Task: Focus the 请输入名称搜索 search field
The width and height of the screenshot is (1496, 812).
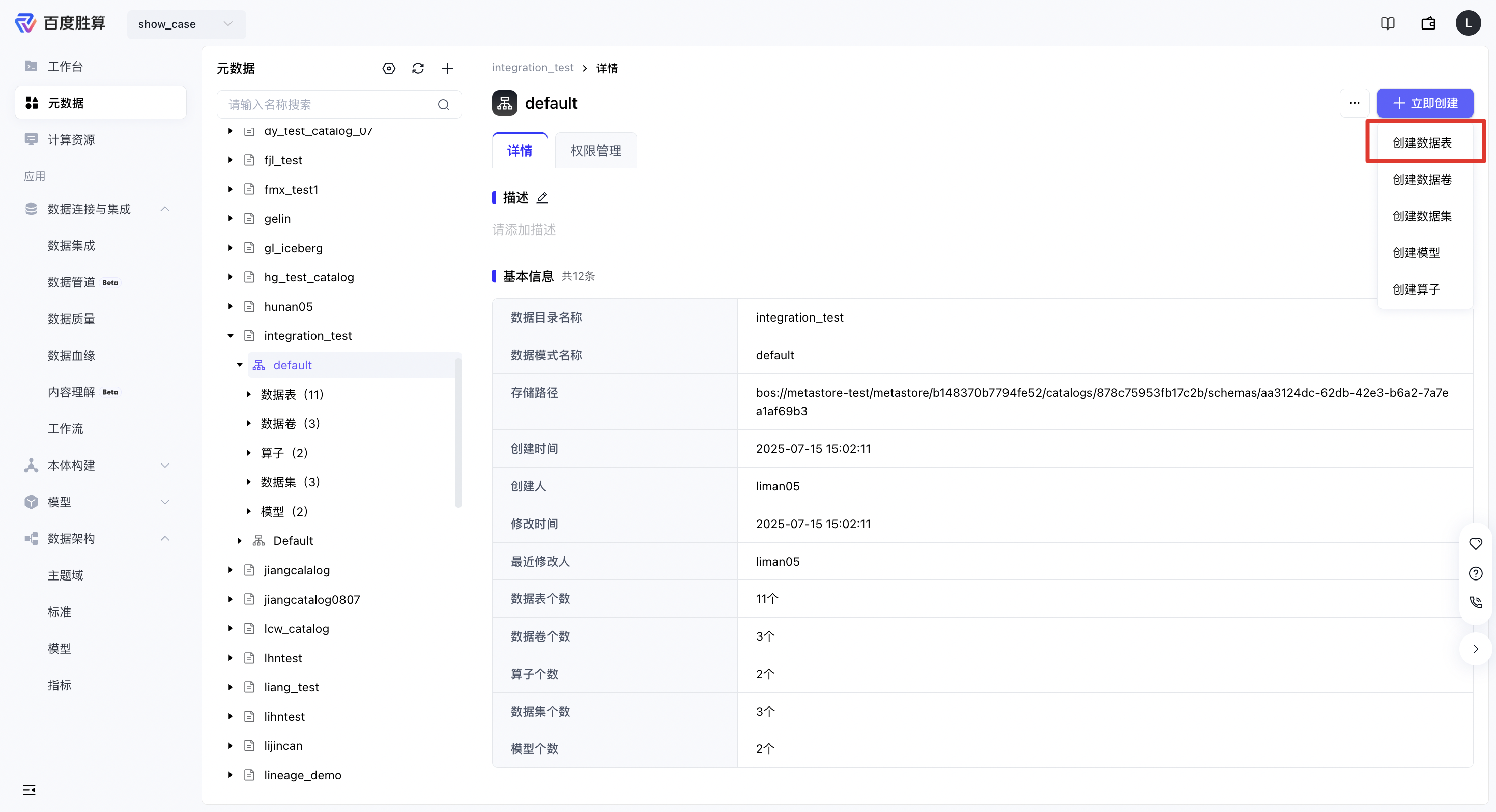Action: click(x=339, y=104)
